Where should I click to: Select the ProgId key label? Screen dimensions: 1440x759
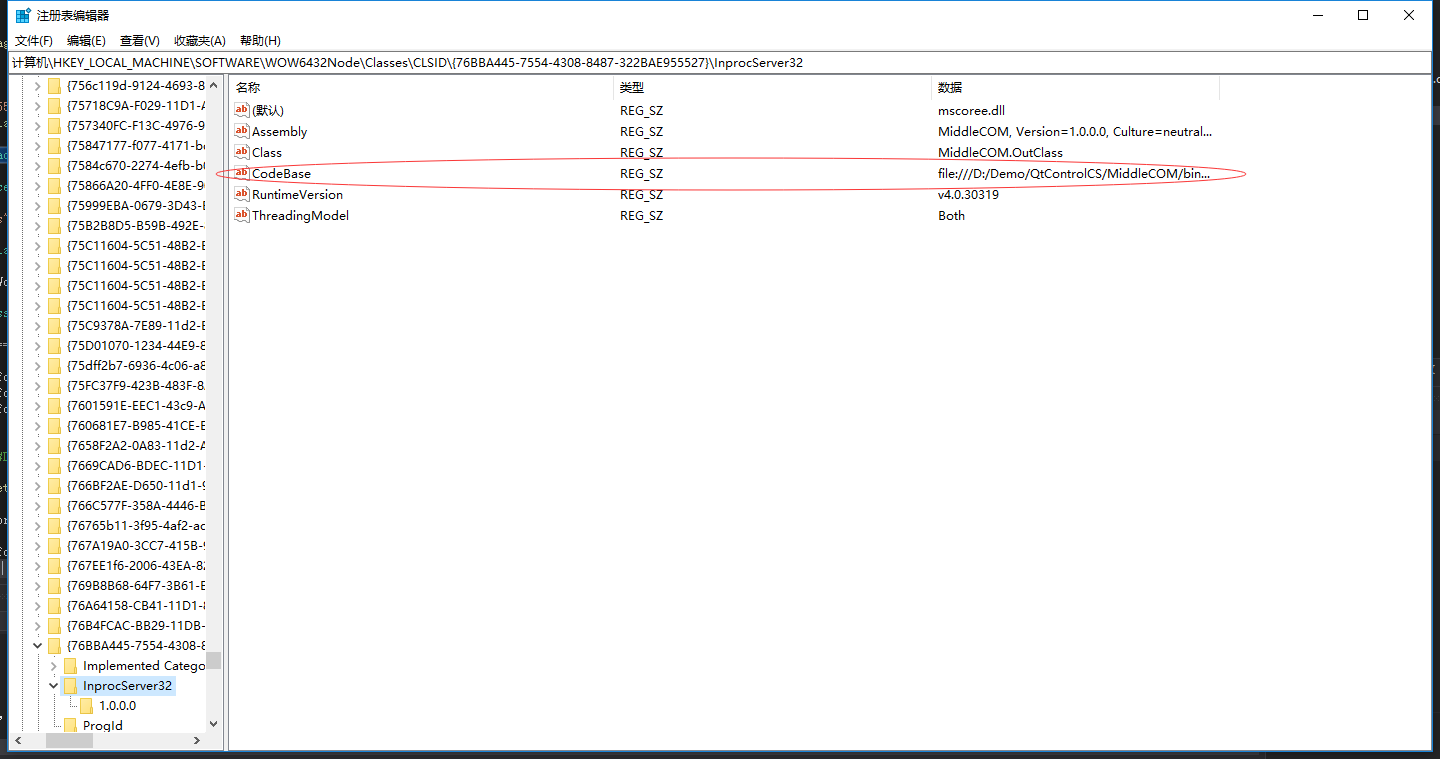point(103,725)
